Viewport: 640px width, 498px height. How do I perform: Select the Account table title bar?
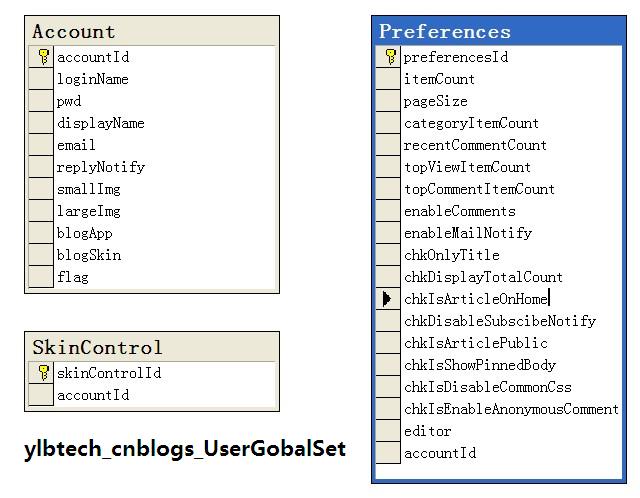tap(151, 31)
